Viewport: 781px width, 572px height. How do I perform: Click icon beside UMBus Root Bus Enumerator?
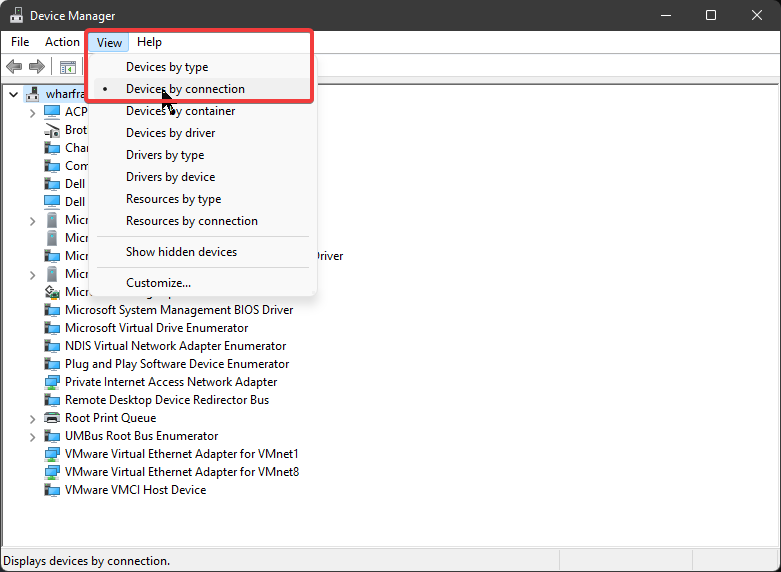(52, 436)
